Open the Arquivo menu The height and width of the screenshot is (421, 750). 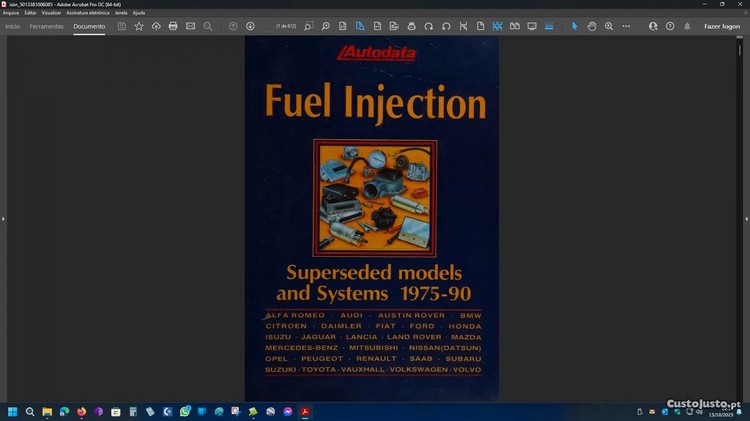click(11, 13)
